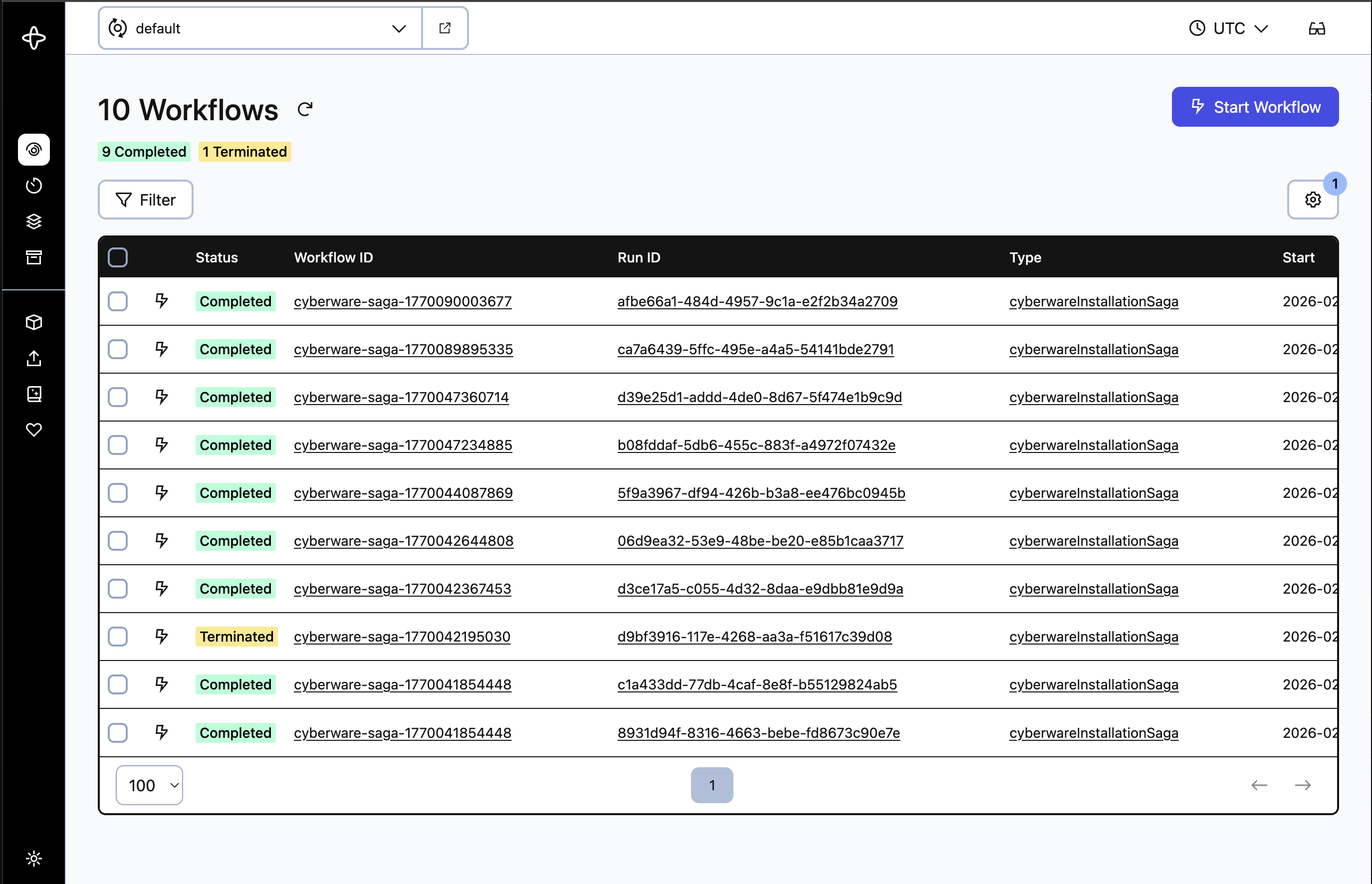The width and height of the screenshot is (1372, 884).
Task: Open Batch Operations from the sidebar
Action: 34,221
